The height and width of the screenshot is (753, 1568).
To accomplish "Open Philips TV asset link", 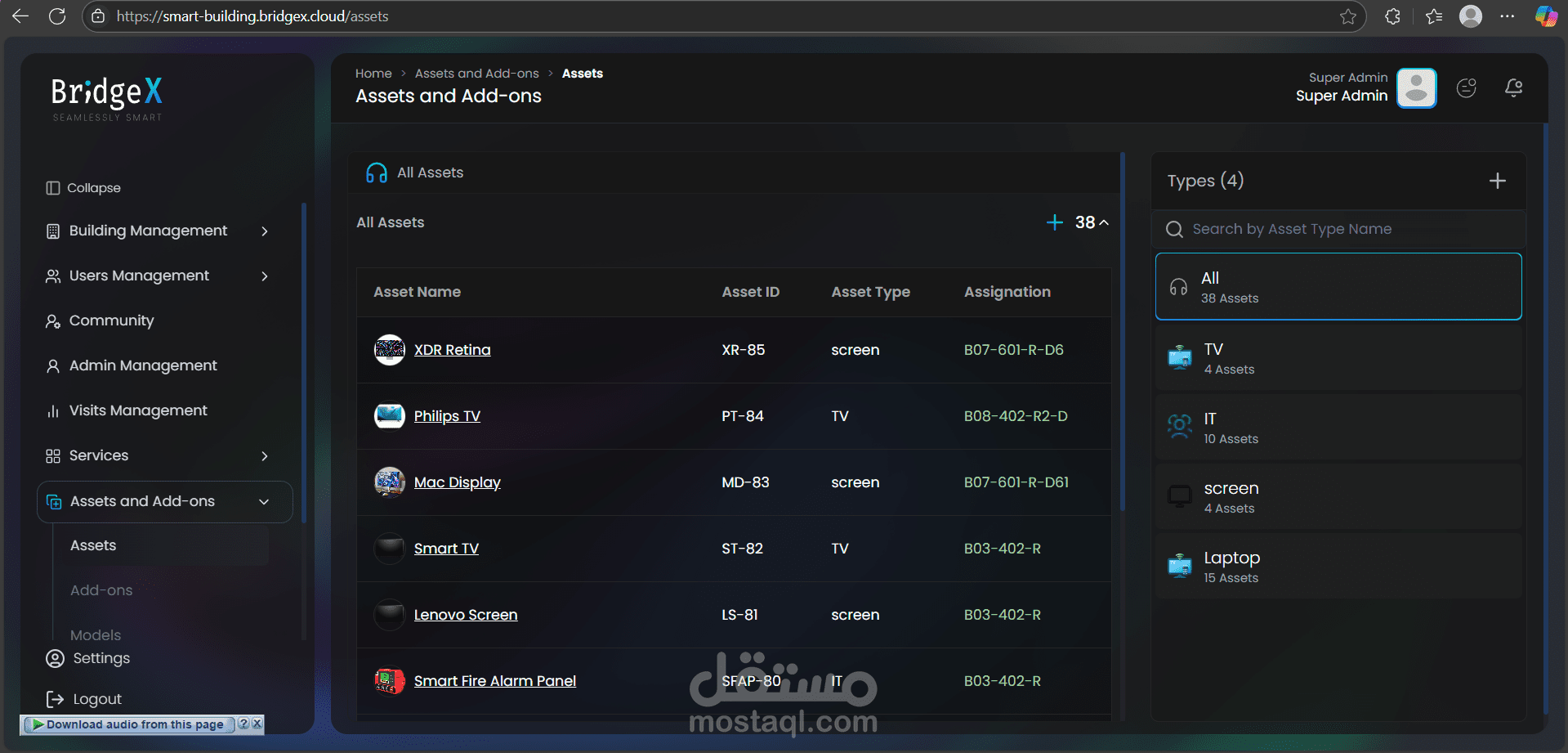I will pos(447,416).
